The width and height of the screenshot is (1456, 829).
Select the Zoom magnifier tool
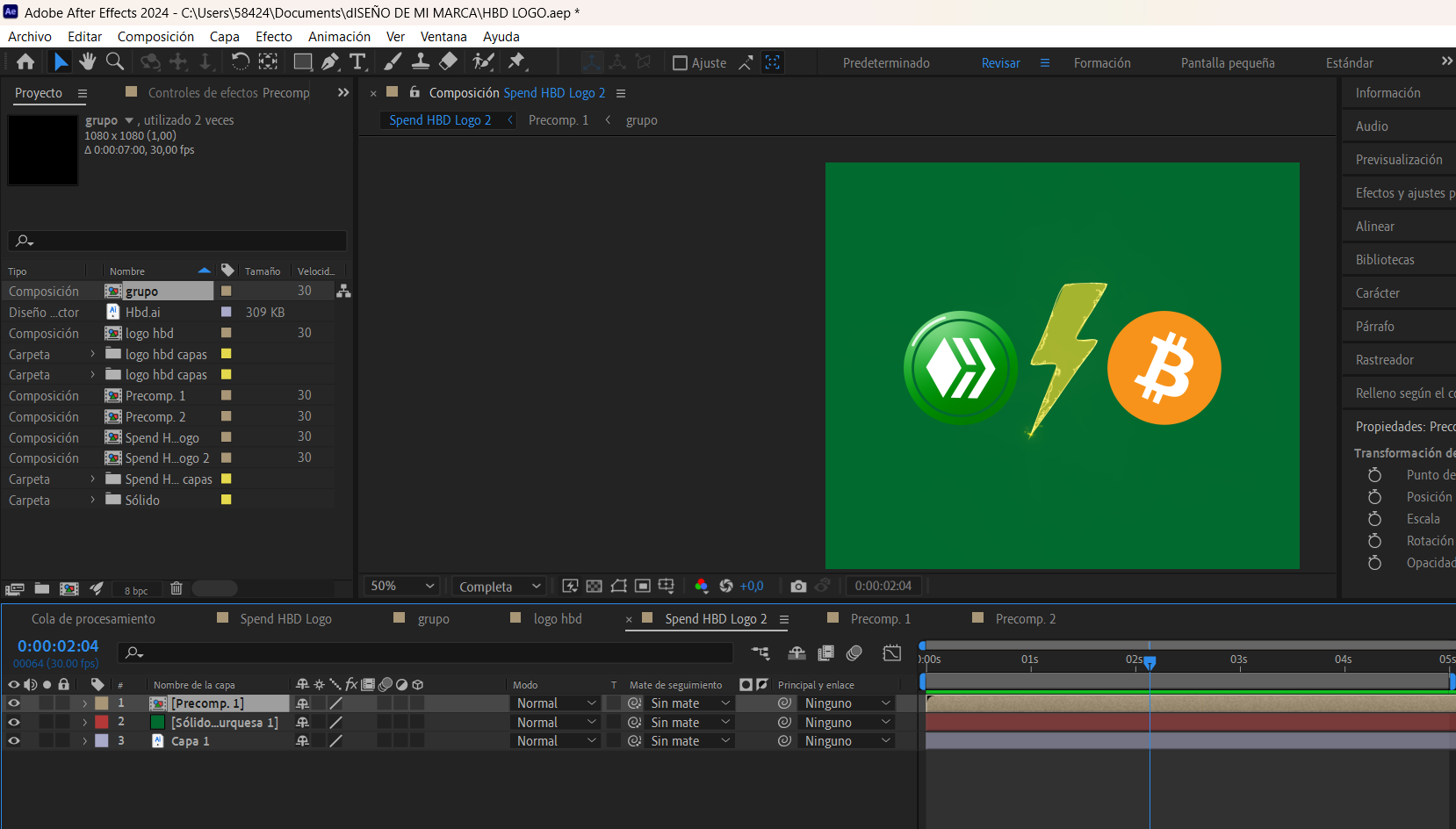click(115, 61)
